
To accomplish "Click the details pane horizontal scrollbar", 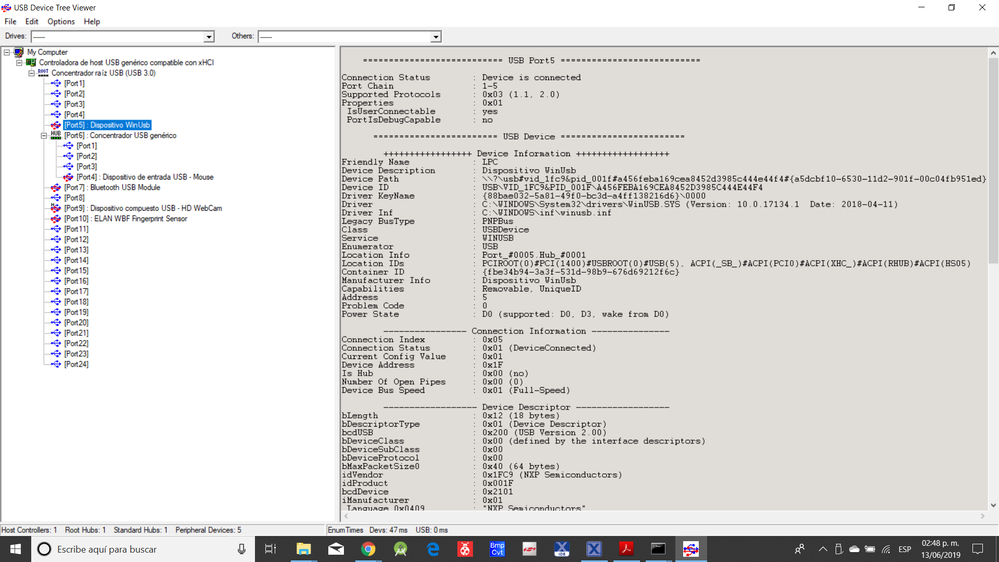I will pos(663,516).
